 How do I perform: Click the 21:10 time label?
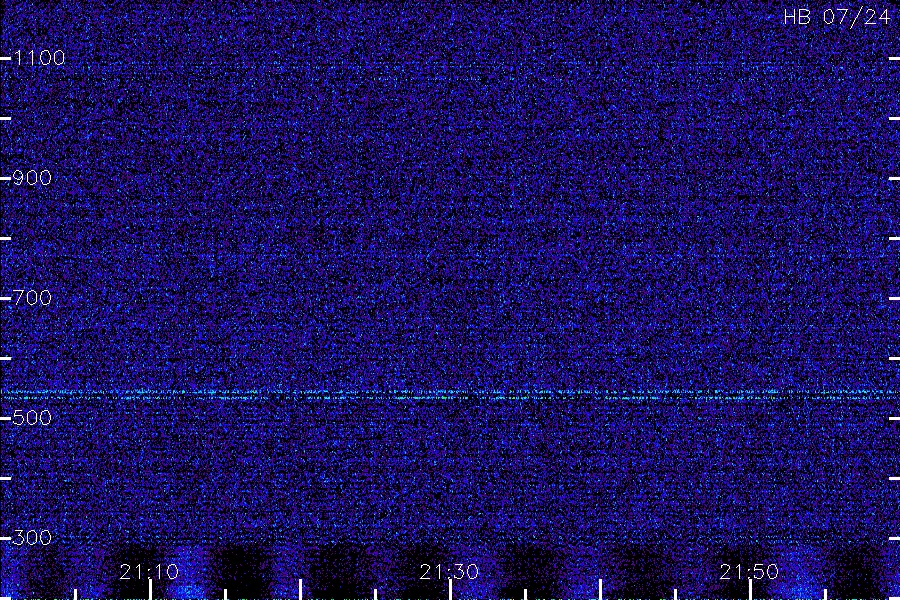[149, 572]
